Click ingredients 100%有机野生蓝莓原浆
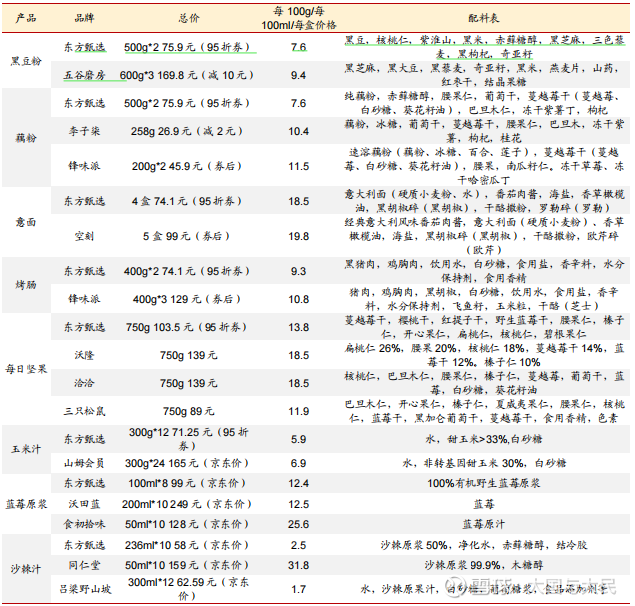Viewport: 635px width, 606px height. point(484,483)
